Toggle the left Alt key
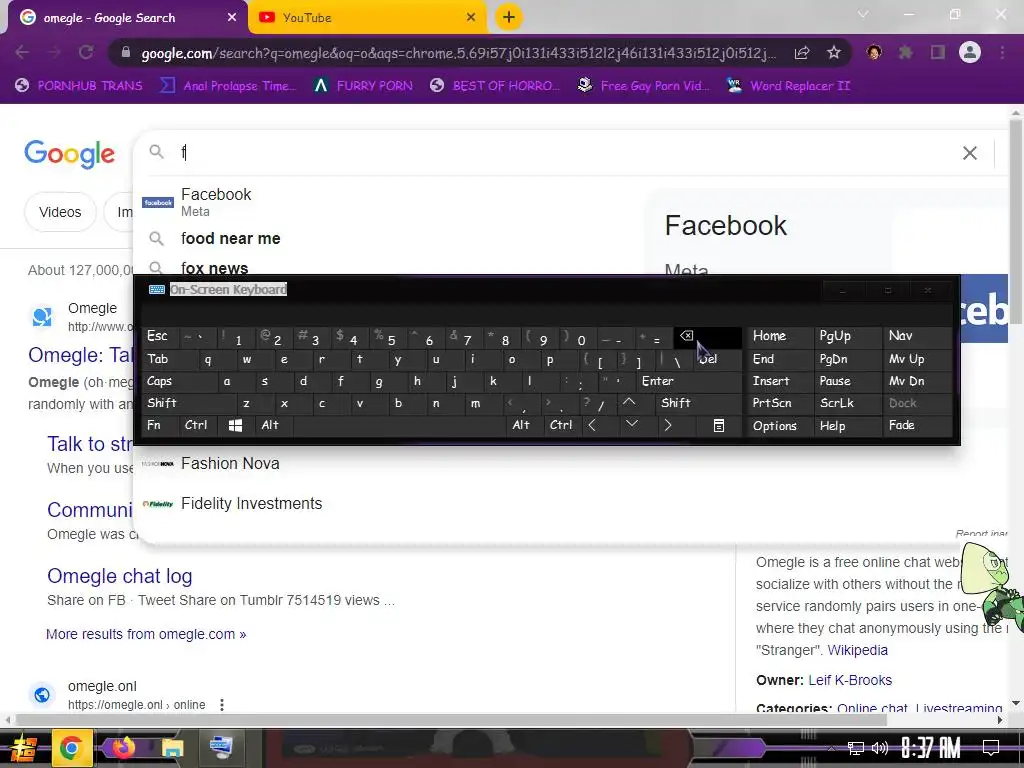The image size is (1024, 768). click(x=274, y=426)
